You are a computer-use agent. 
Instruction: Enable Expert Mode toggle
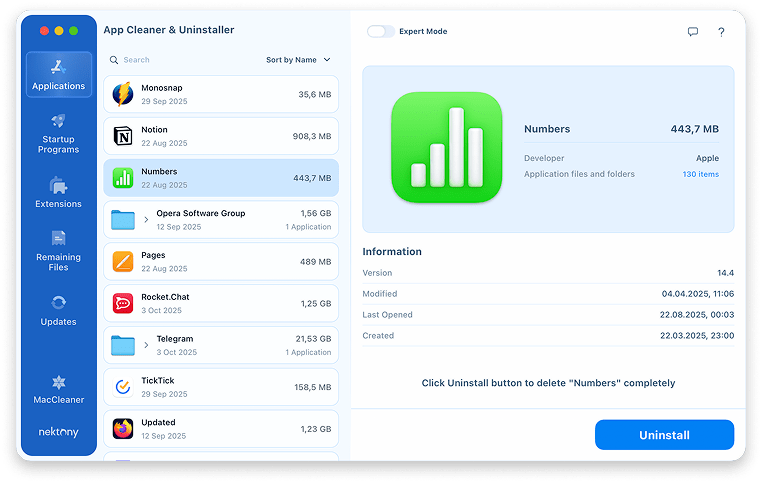[x=381, y=32]
